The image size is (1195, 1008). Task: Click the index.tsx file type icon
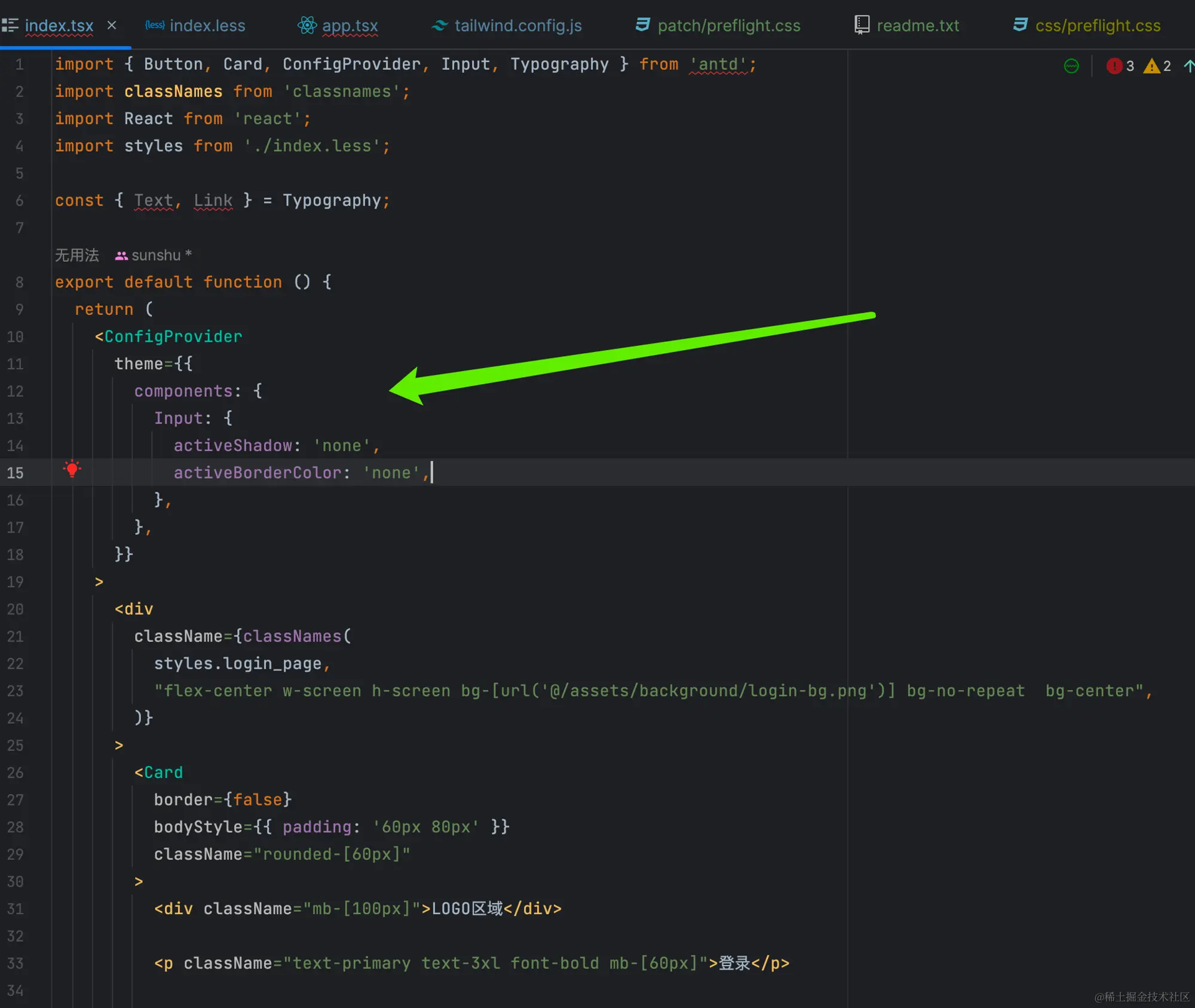coord(10,25)
